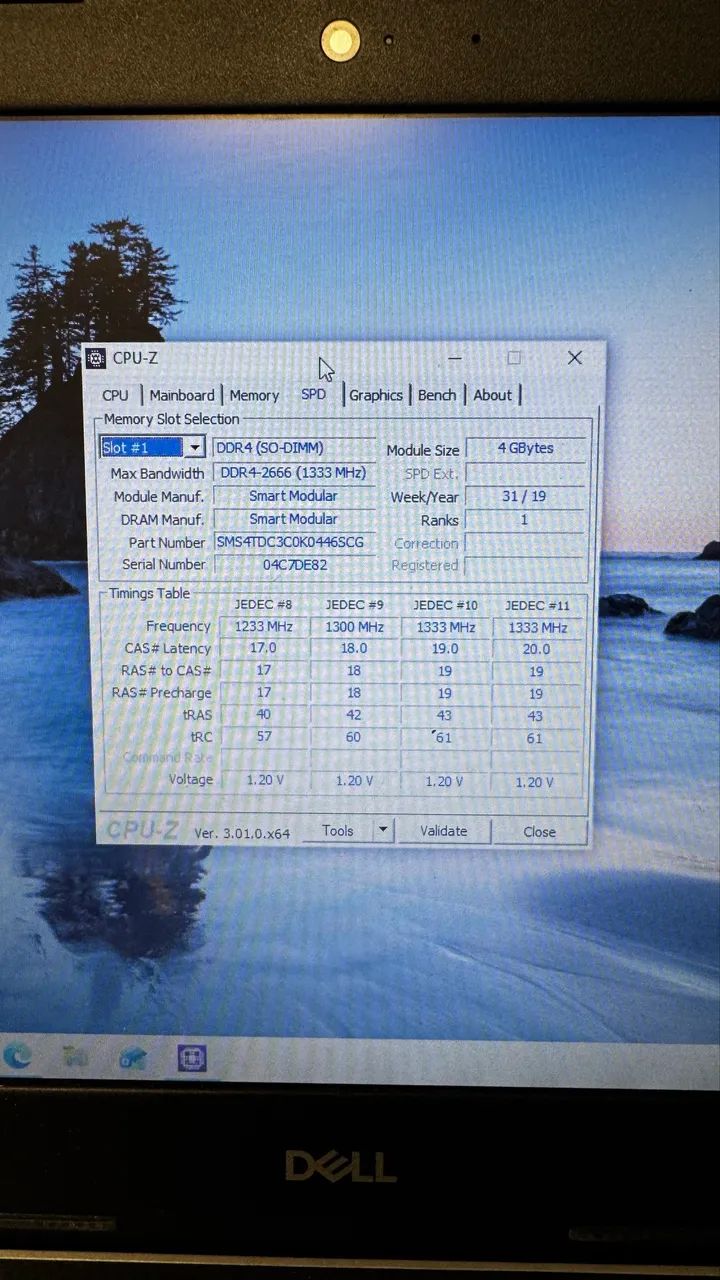Click the CPU-Z icon in the taskbar

191,1058
